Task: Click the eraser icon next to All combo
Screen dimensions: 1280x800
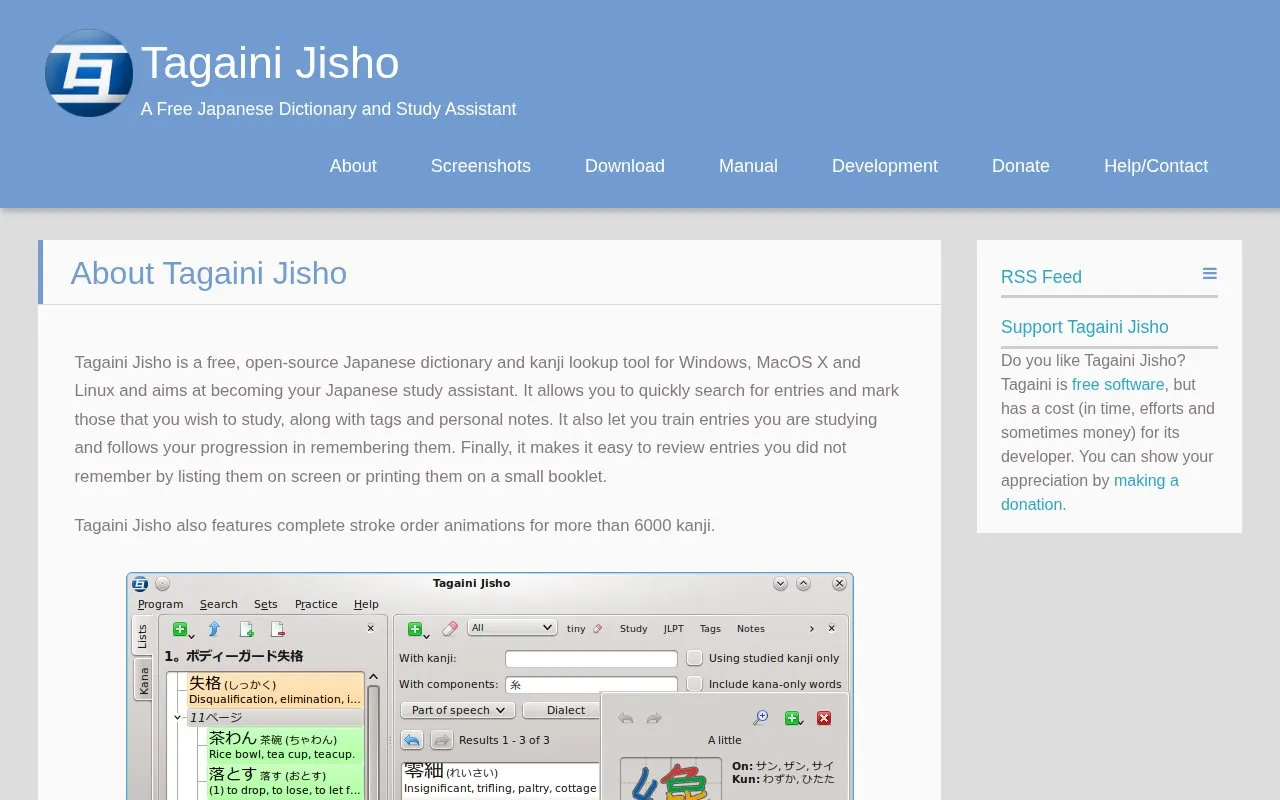Action: click(x=450, y=628)
